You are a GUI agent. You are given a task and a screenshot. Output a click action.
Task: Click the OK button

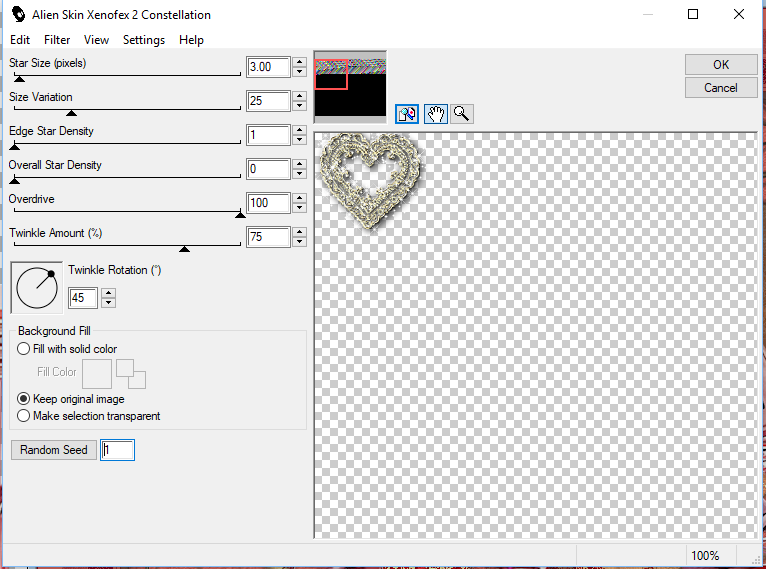[721, 64]
